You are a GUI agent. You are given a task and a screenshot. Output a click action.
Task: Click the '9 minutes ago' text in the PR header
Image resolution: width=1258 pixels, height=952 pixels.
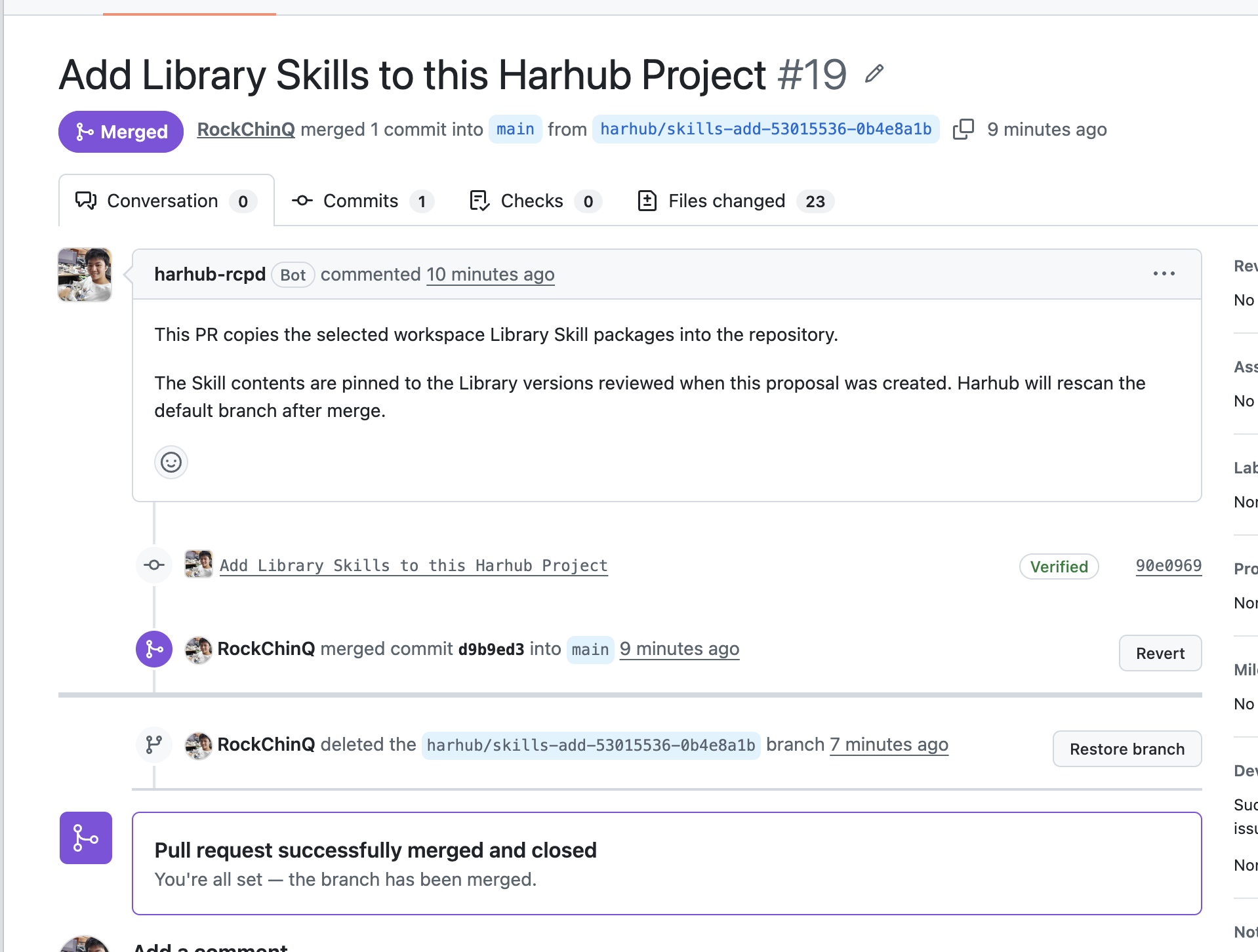pos(1047,129)
